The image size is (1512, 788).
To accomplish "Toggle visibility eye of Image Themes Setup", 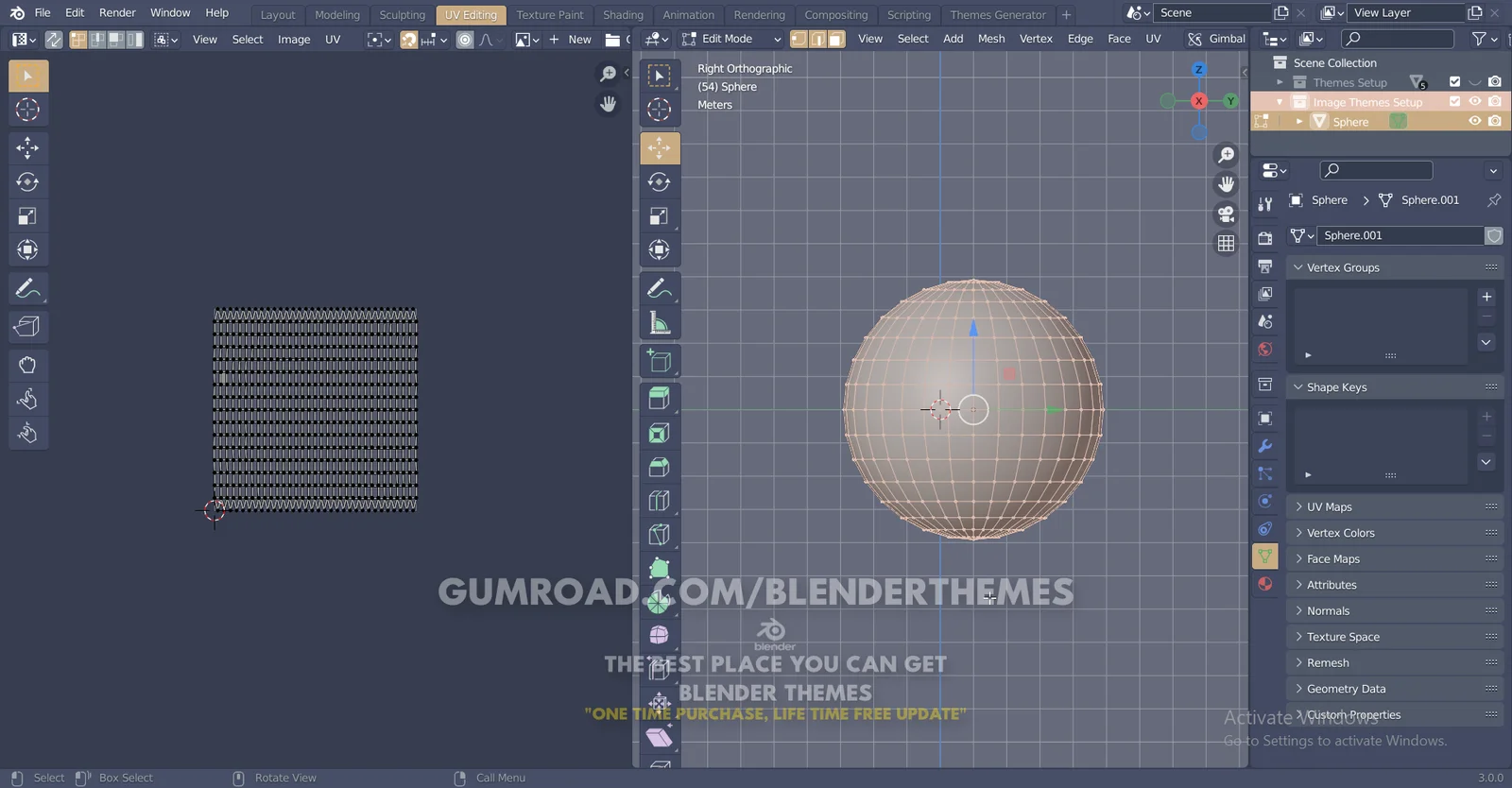I will [1474, 101].
